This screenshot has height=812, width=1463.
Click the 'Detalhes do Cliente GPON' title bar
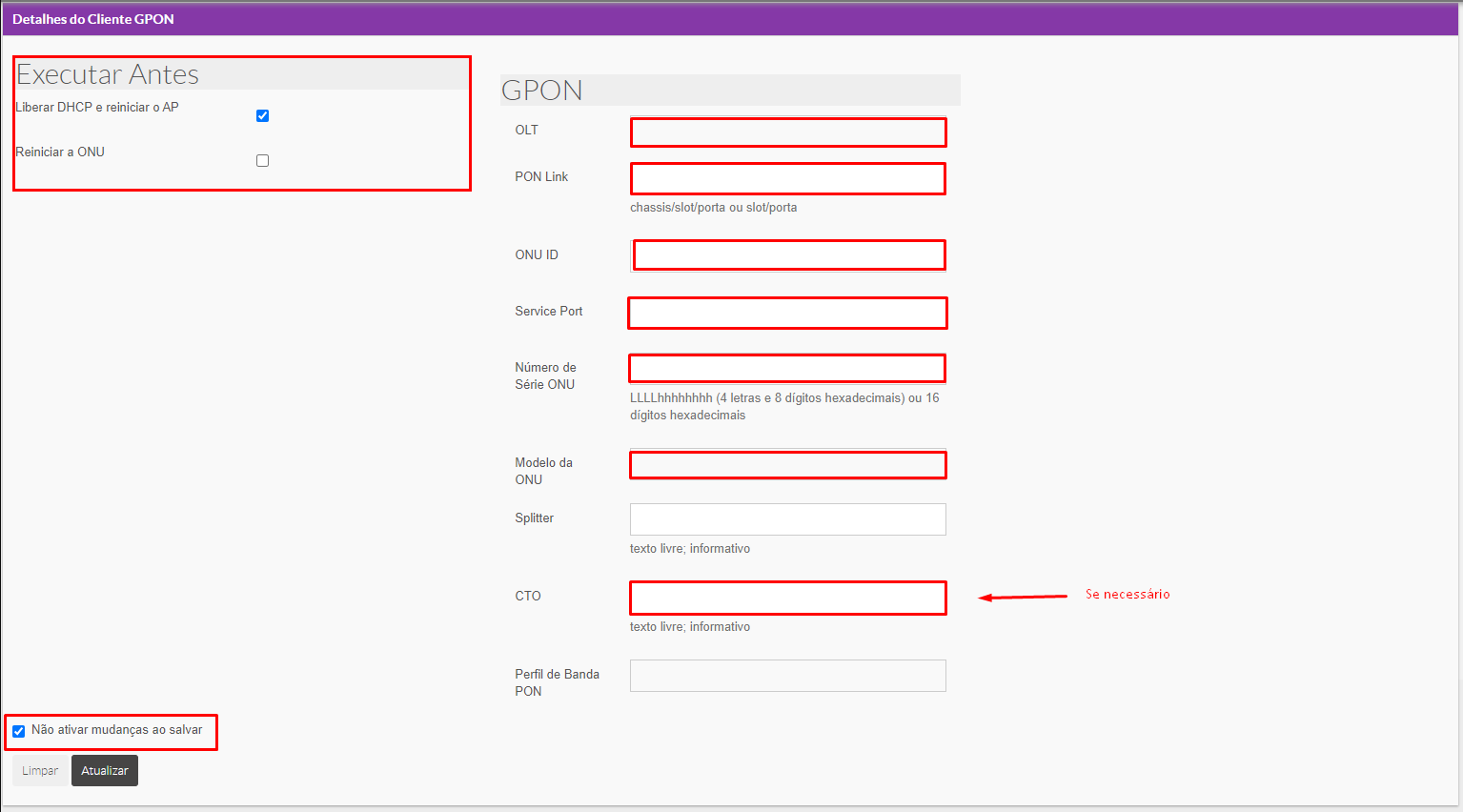click(93, 19)
